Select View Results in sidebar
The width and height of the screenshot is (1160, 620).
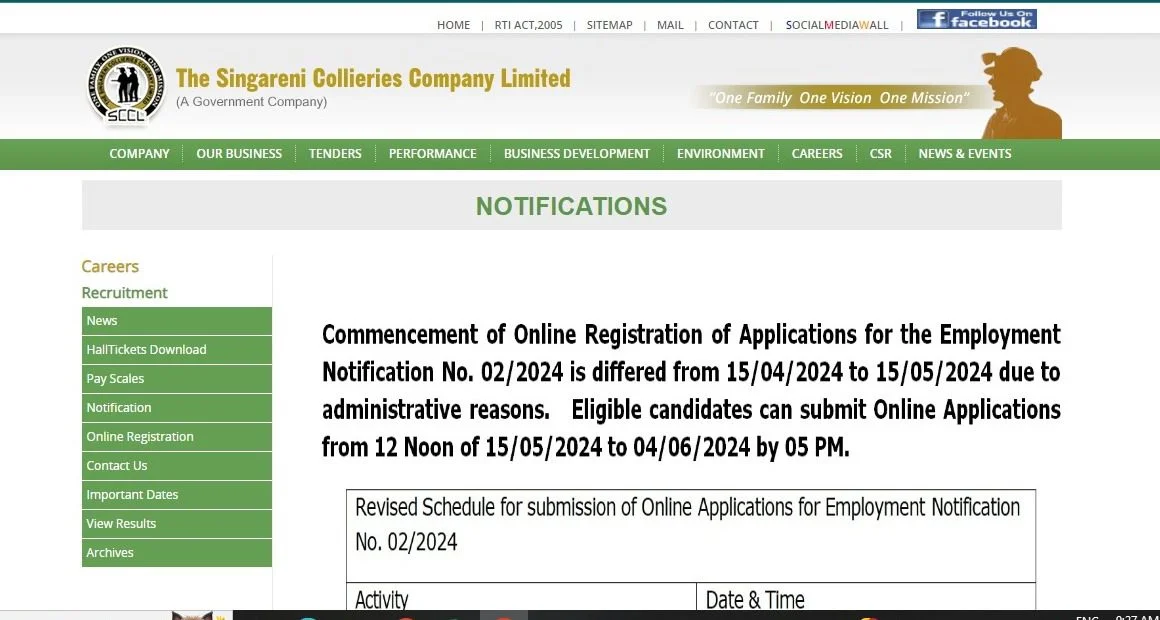pos(177,524)
